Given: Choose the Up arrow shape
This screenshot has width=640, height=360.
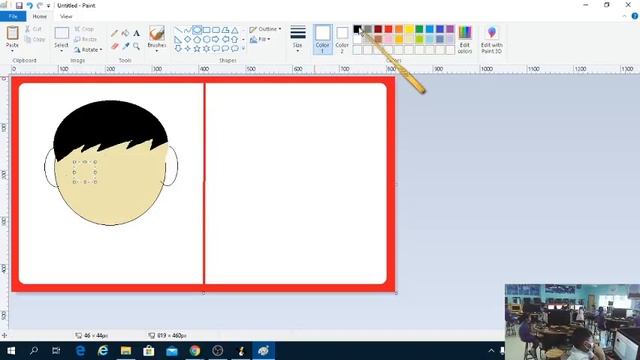Looking at the screenshot, I should coord(235,40).
